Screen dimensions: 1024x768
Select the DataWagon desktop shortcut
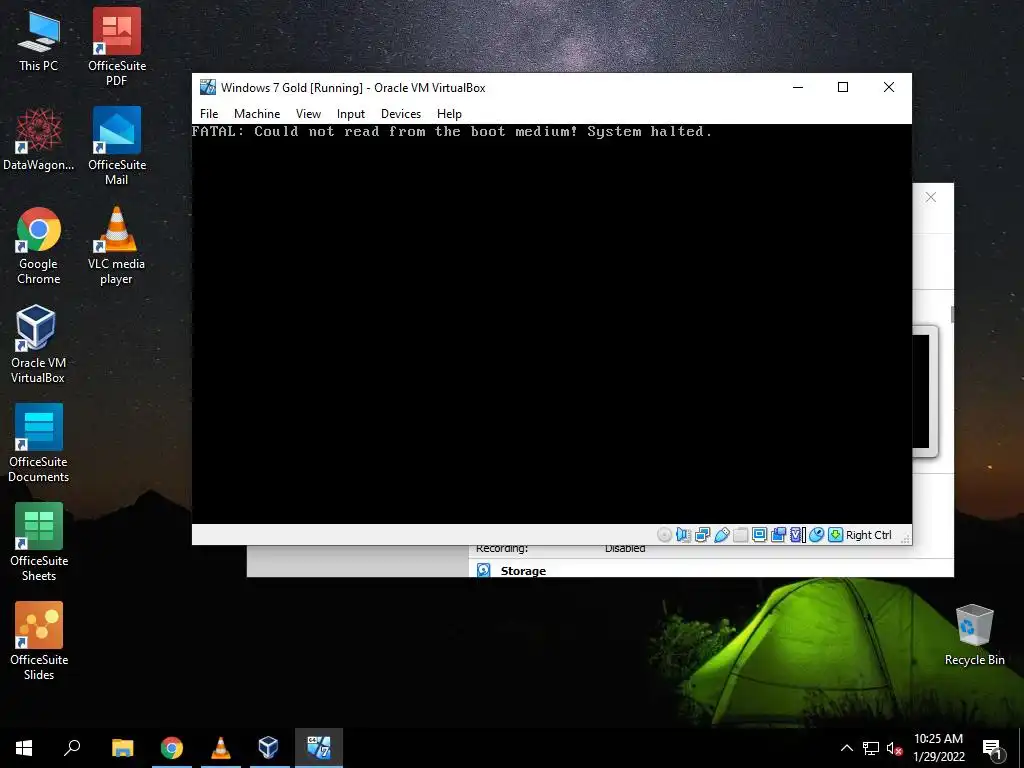(39, 140)
